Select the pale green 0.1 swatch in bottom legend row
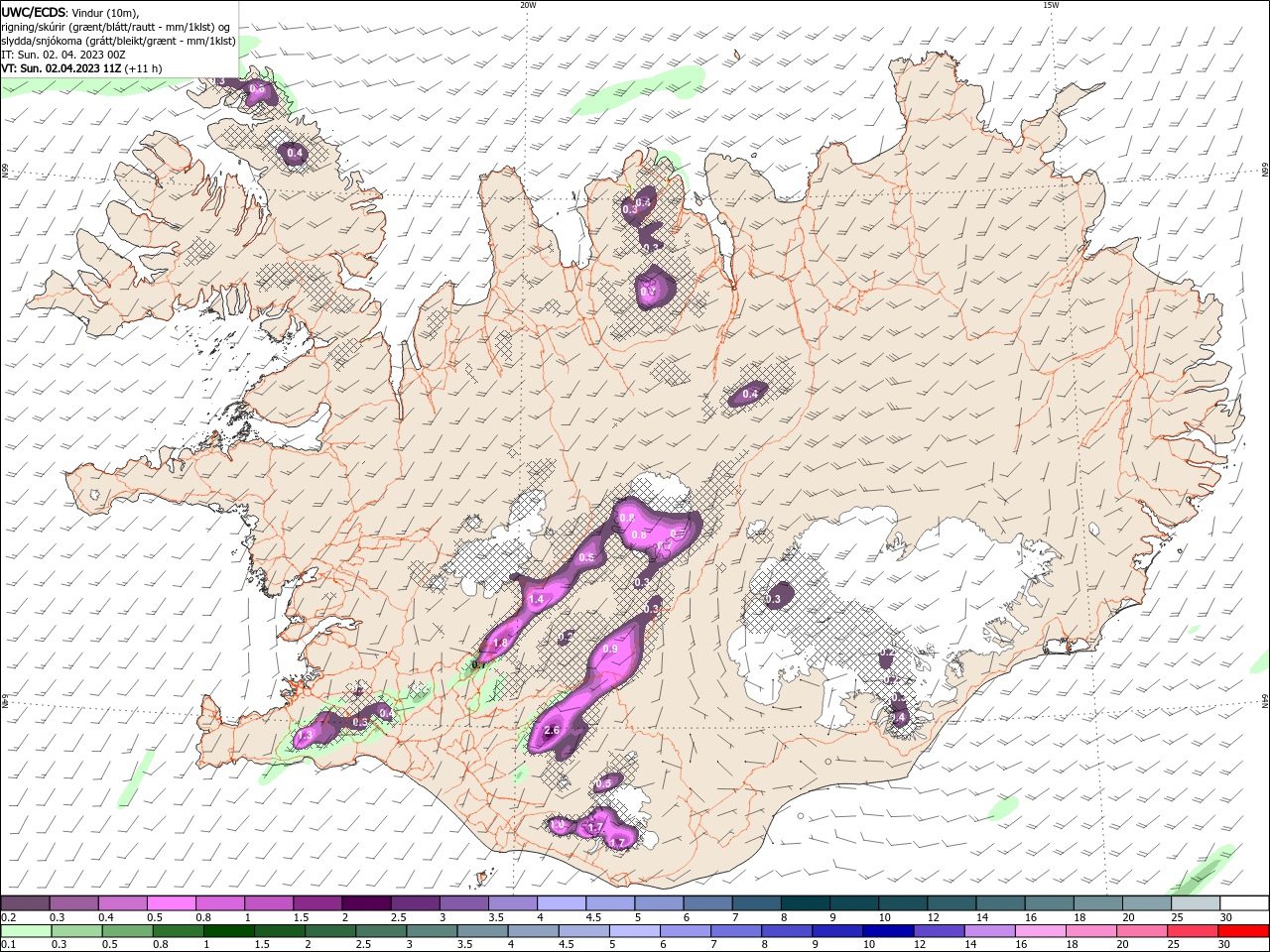This screenshot has width=1270, height=952. pyautogui.click(x=25, y=931)
